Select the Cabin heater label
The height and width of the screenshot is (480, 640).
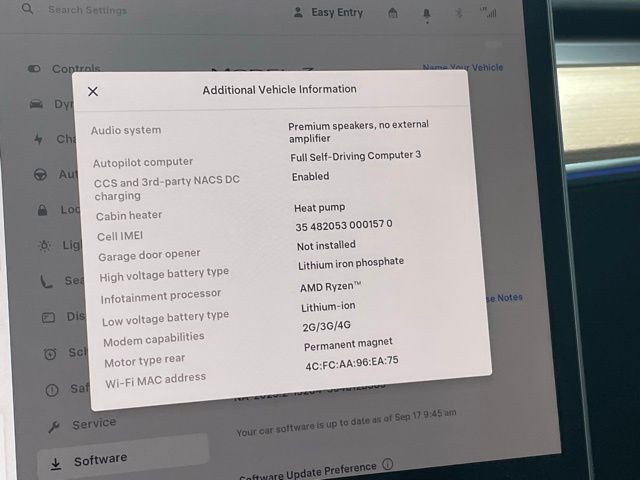pyautogui.click(x=129, y=216)
